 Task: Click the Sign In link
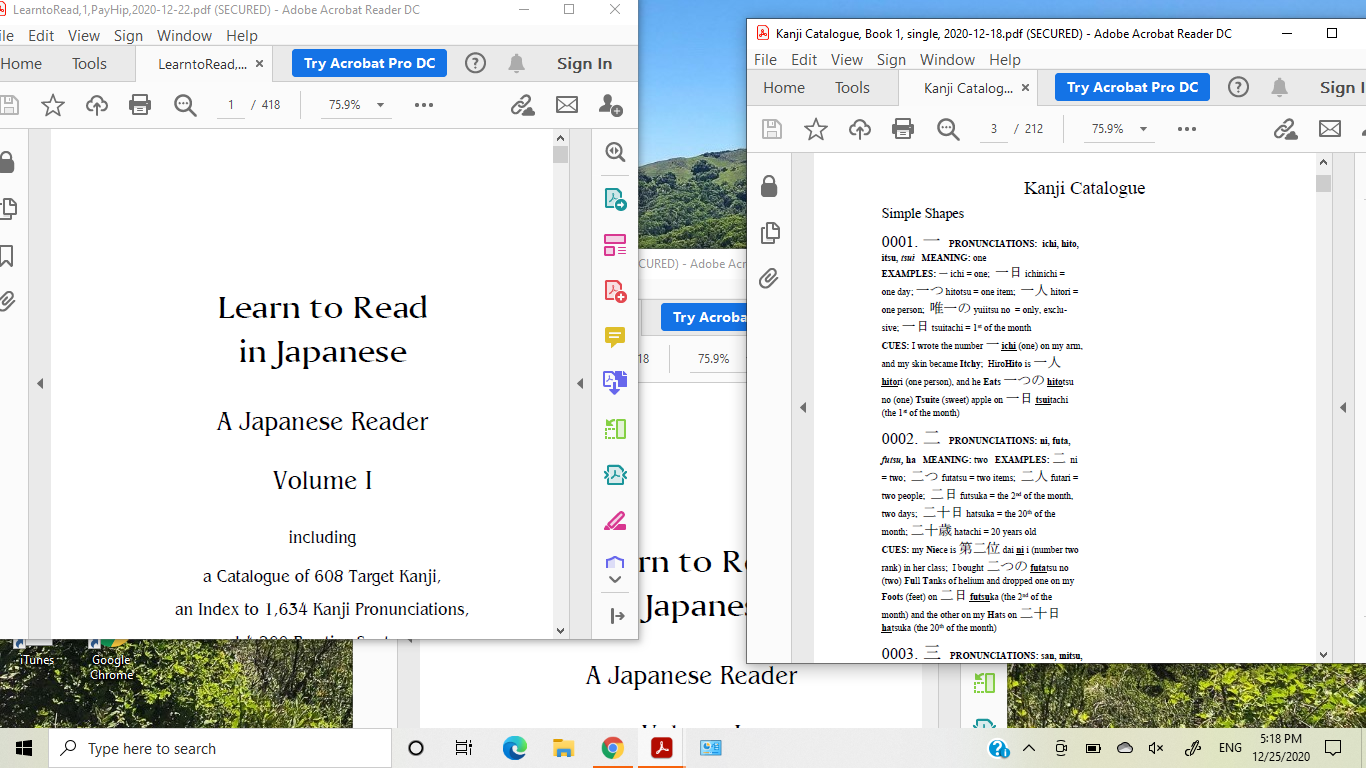583,62
